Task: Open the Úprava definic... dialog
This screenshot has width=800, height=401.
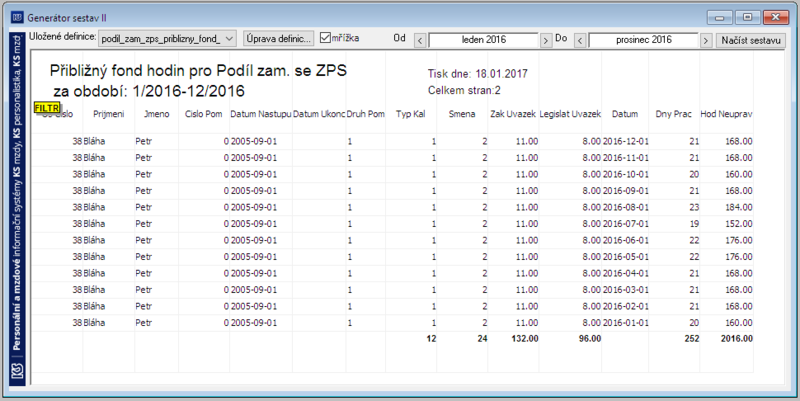Action: [278, 39]
